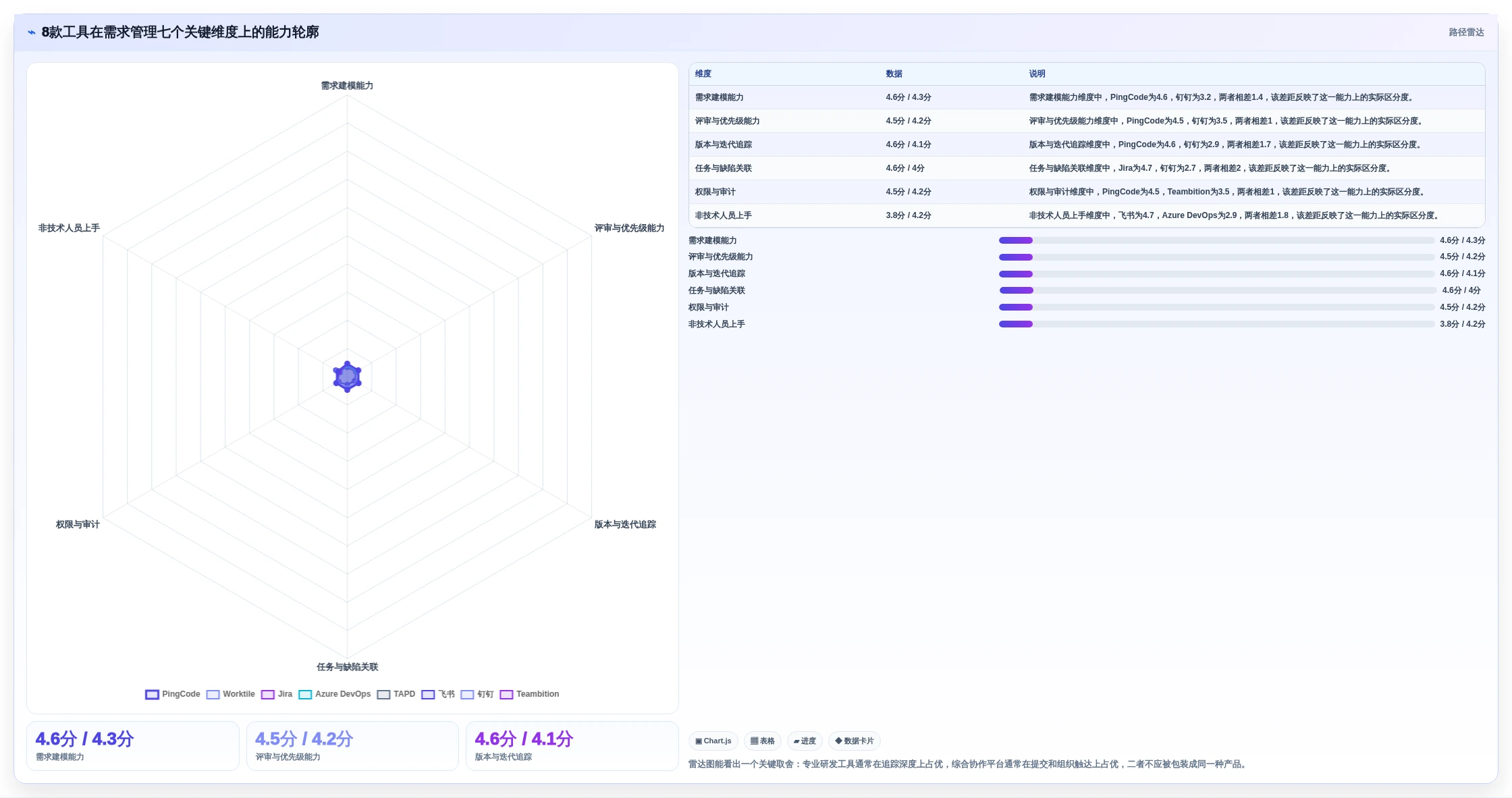
Task: Click the 评审与优先级能力 radar axis label
Action: (629, 228)
